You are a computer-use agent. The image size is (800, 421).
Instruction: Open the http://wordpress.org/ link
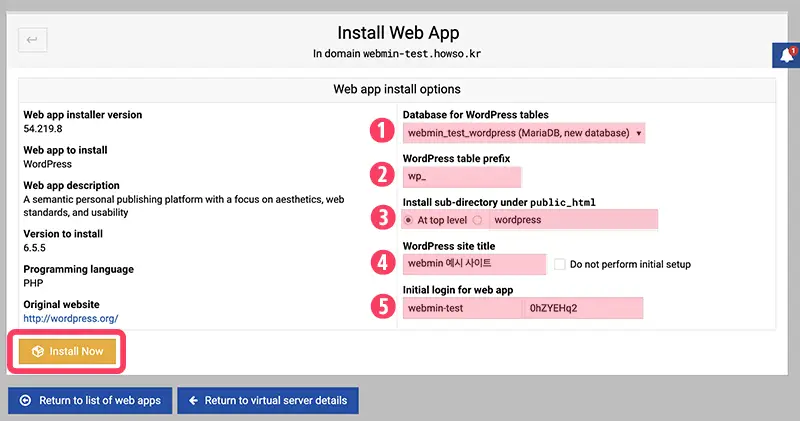pyautogui.click(x=70, y=318)
